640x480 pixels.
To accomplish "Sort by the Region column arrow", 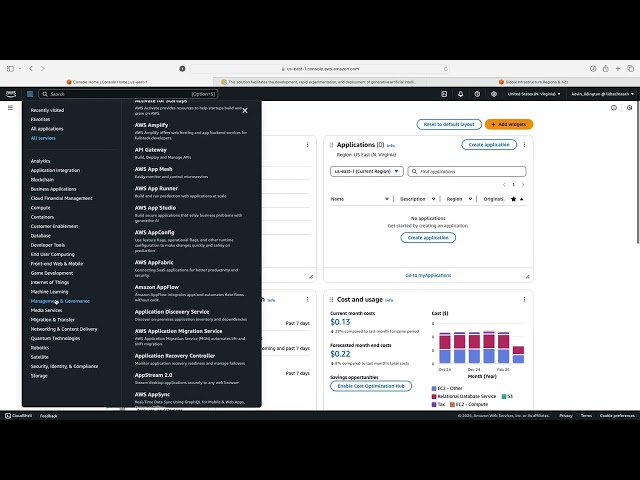I will click(470, 199).
